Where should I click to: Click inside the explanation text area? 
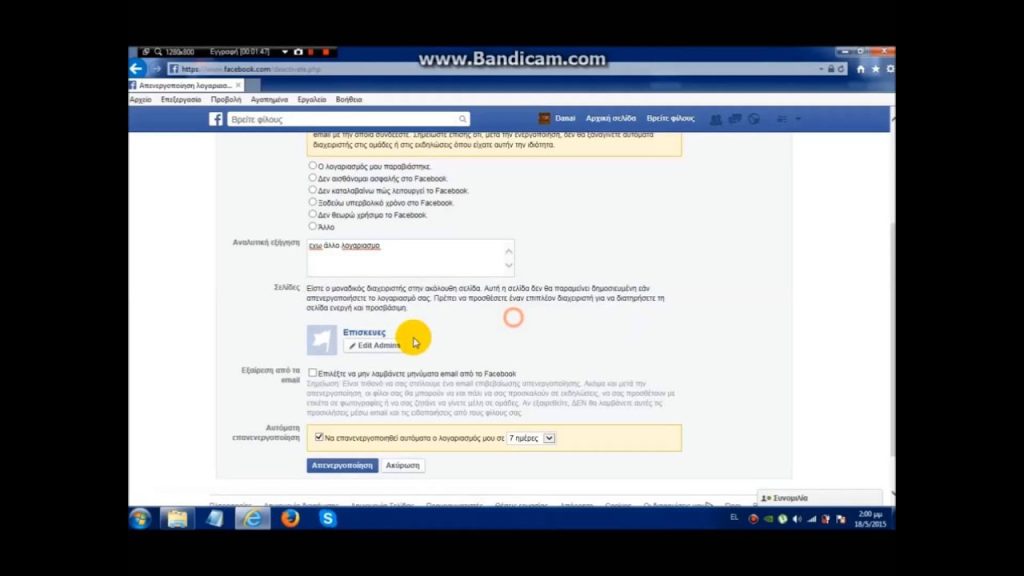[x=410, y=257]
